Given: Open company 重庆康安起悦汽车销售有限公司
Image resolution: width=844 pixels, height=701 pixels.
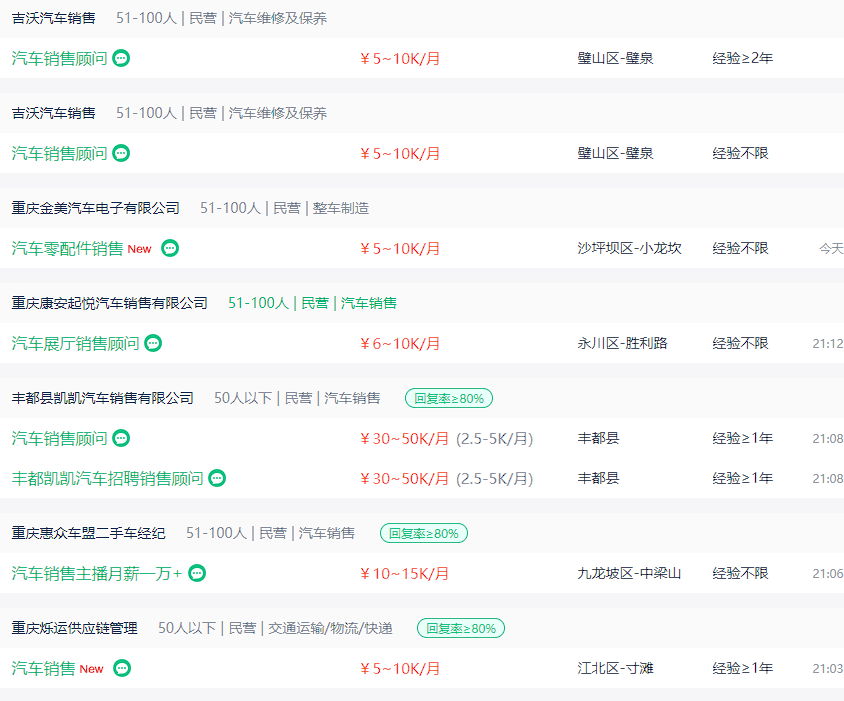Looking at the screenshot, I should (x=110, y=303).
